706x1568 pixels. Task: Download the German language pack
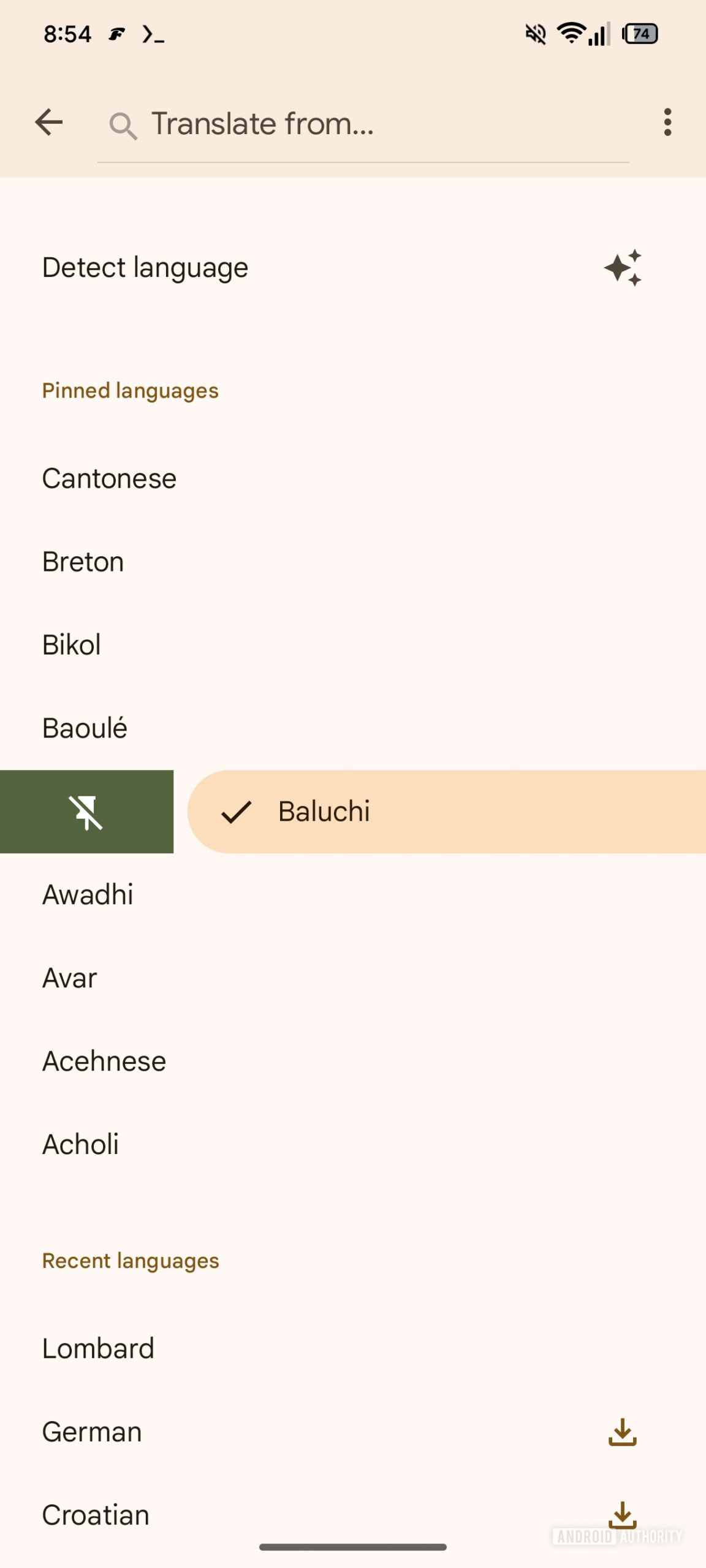pos(622,1432)
